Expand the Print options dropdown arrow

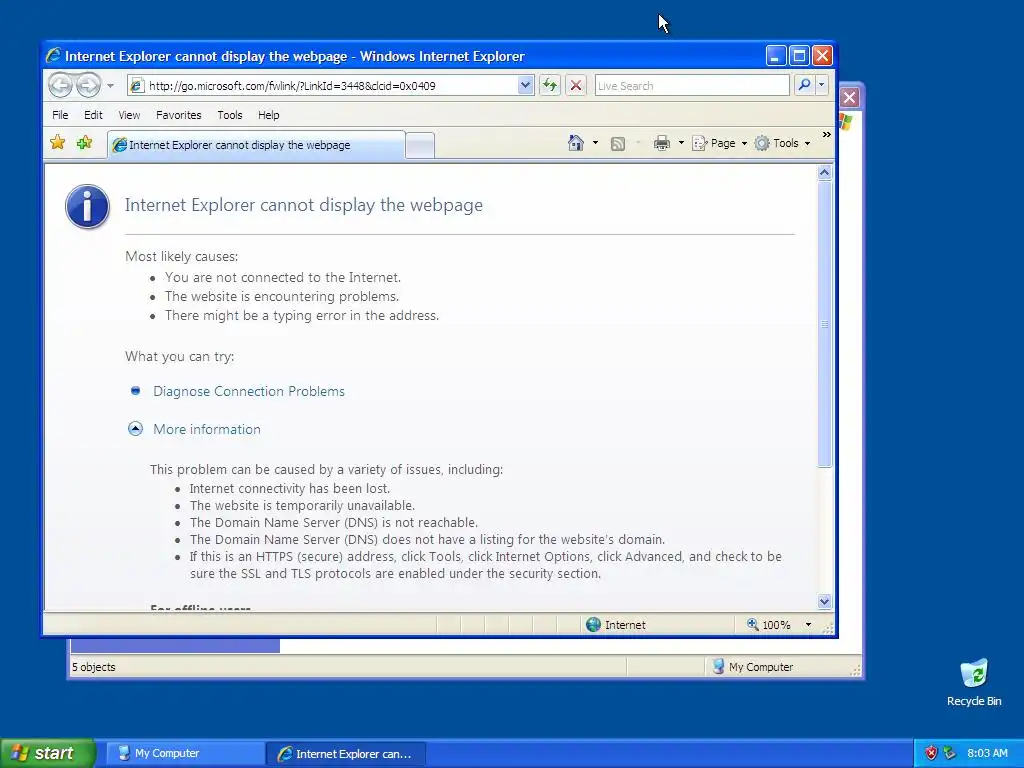(x=681, y=143)
